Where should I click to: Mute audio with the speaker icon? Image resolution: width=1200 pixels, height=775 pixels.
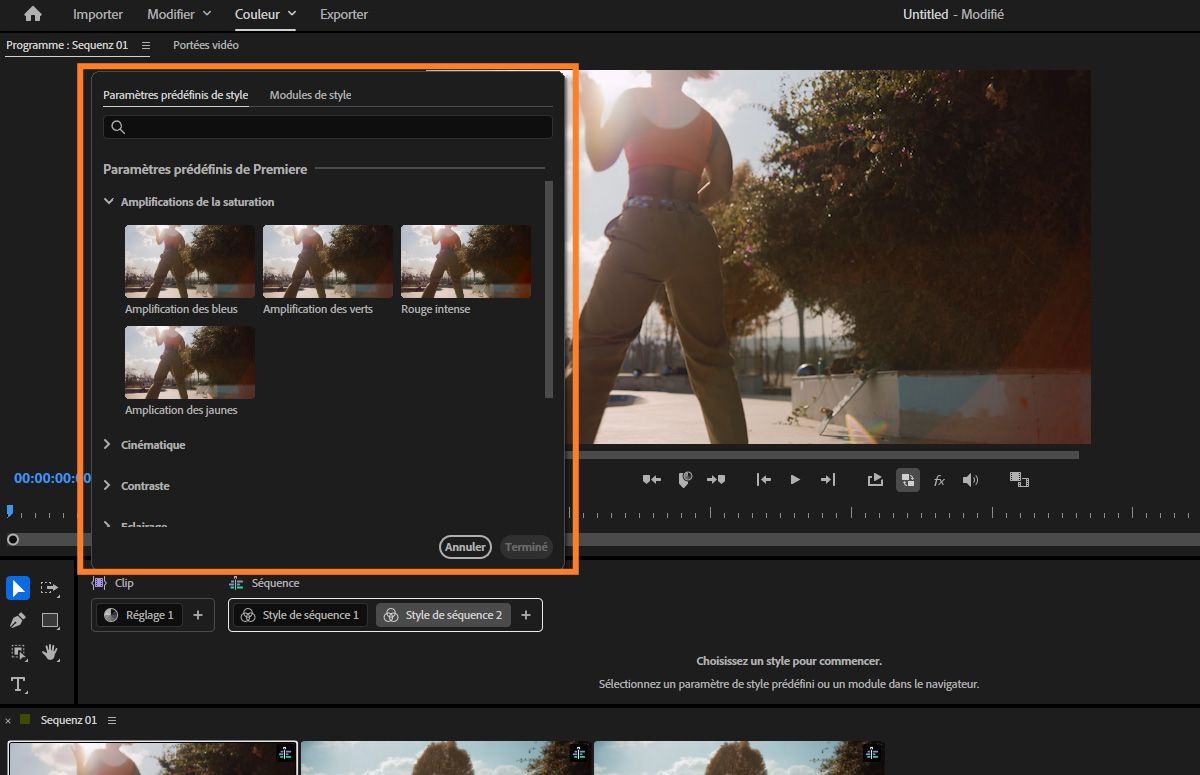click(x=970, y=480)
